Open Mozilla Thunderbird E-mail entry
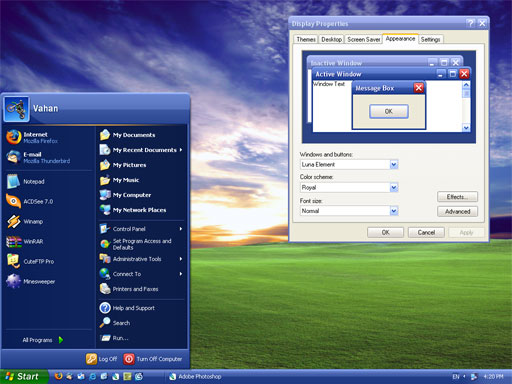 [x=48, y=157]
